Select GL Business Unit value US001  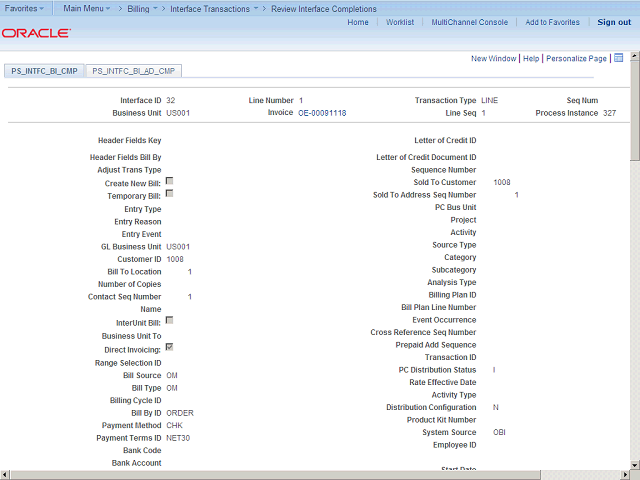pyautogui.click(x=178, y=247)
